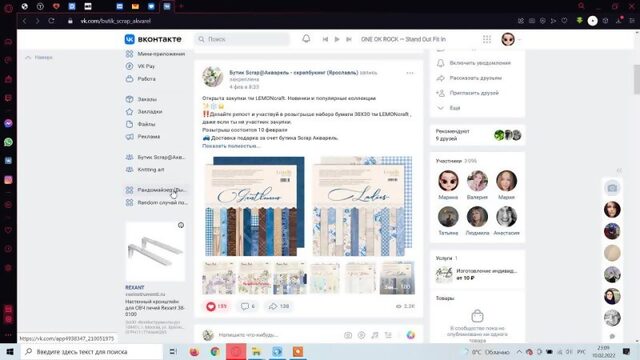Open the camera icon in right chat sidebar
640x360 pixels.
tap(612, 188)
